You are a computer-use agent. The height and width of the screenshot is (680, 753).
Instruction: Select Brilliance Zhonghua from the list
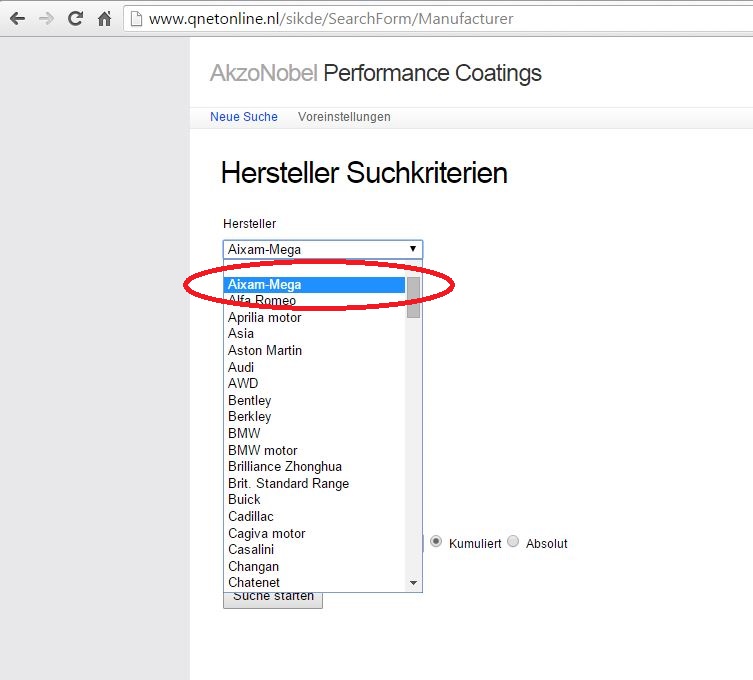315,466
